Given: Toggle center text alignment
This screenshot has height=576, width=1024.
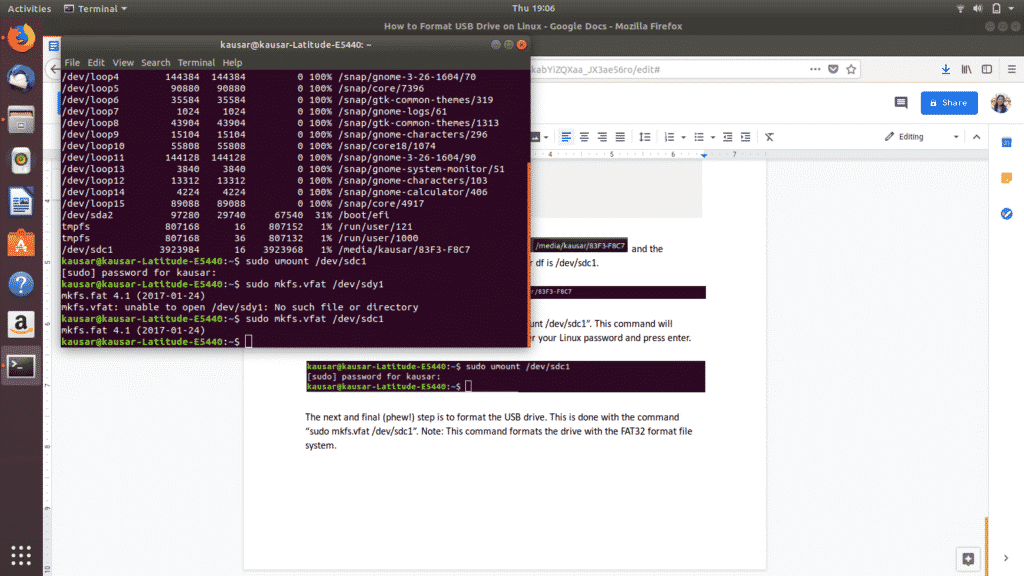Looking at the screenshot, I should pyautogui.click(x=584, y=136).
